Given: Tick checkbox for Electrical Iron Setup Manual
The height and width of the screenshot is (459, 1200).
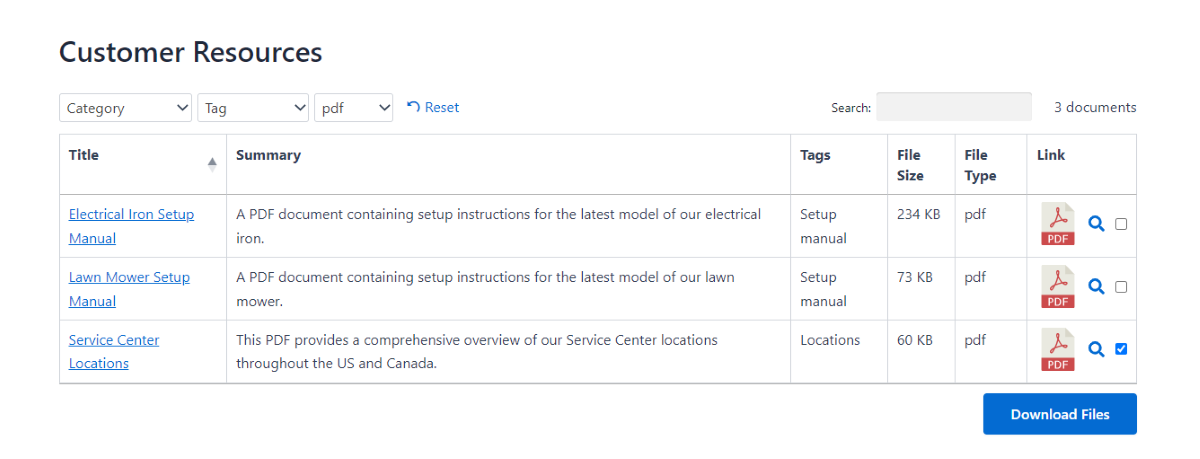Looking at the screenshot, I should [x=1121, y=224].
